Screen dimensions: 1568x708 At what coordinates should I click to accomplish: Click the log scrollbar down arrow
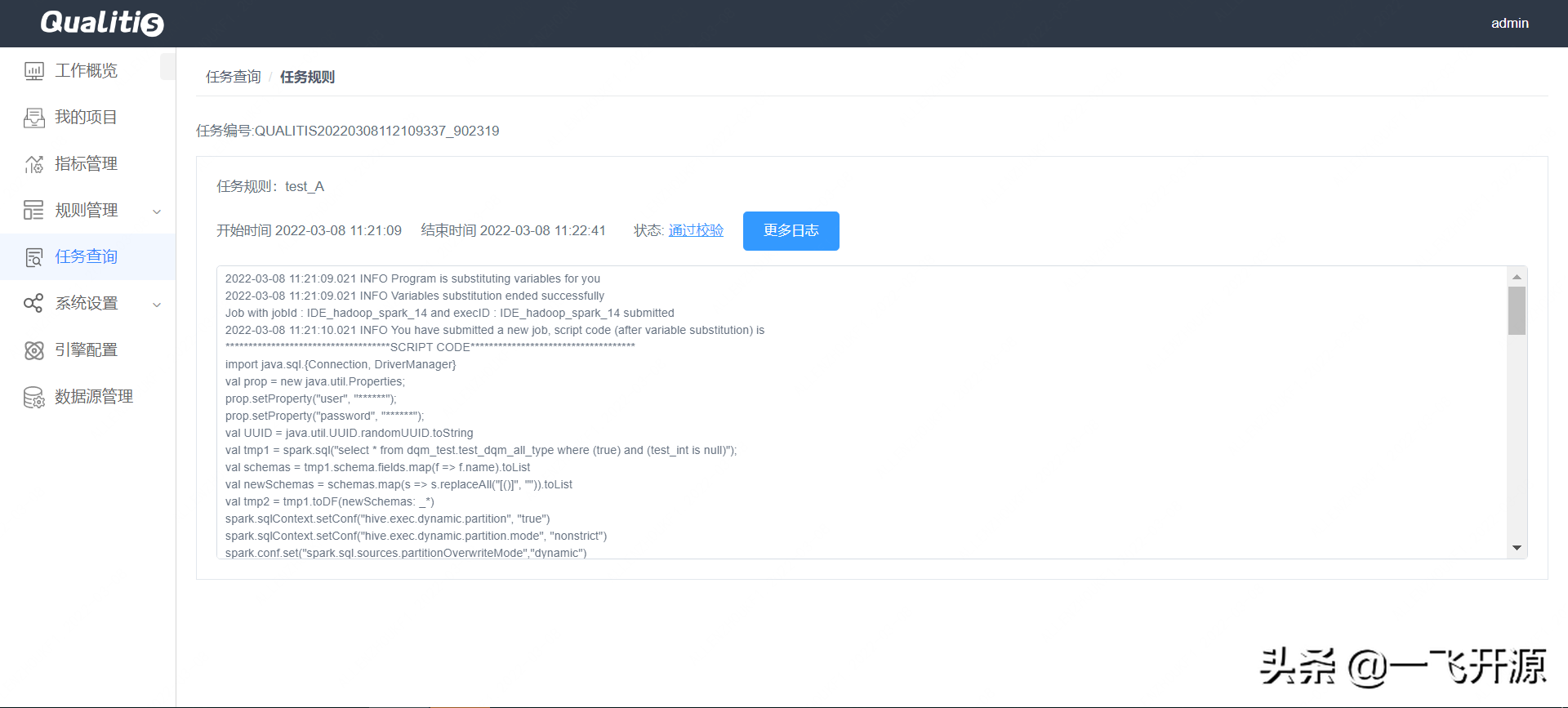(1517, 548)
